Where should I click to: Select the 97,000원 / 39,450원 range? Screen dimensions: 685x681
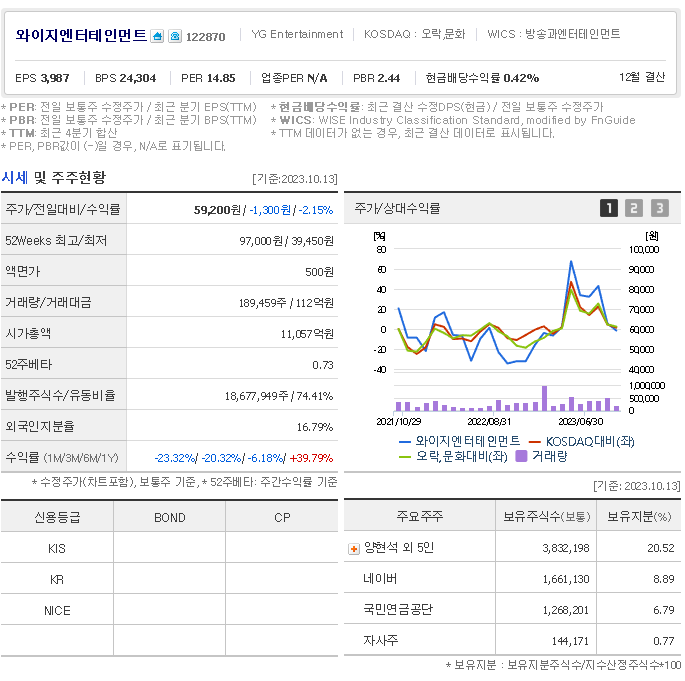pos(286,241)
